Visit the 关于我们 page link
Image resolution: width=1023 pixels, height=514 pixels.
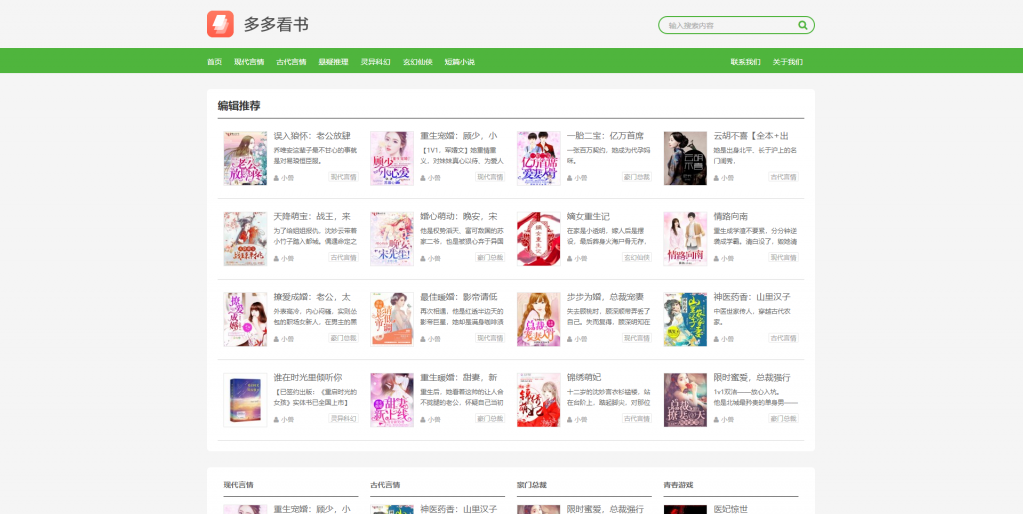(787, 62)
